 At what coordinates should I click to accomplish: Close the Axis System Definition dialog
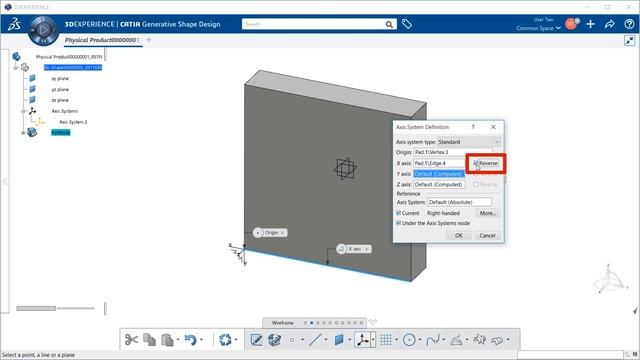tap(493, 127)
